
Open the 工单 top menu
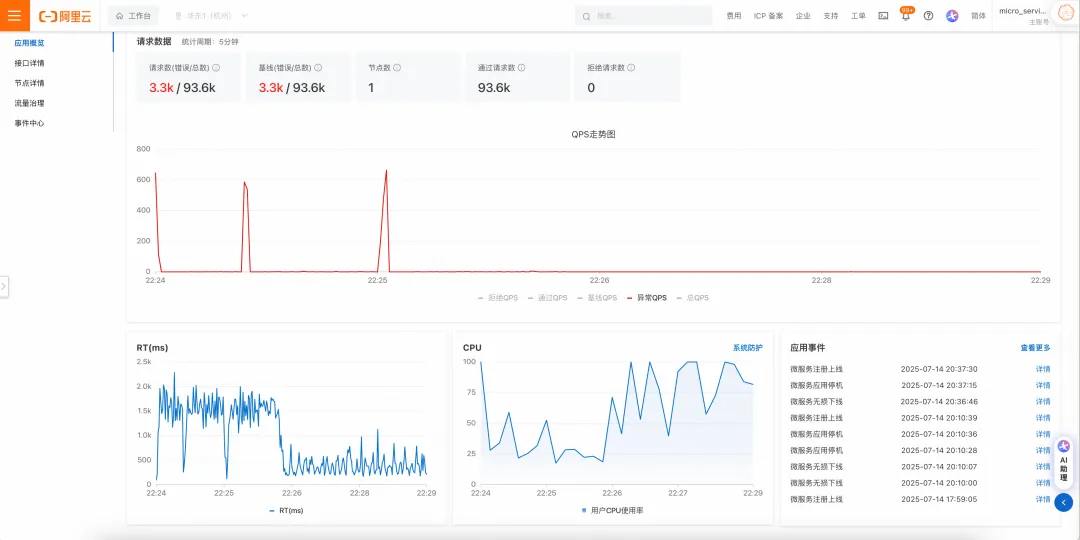[858, 16]
